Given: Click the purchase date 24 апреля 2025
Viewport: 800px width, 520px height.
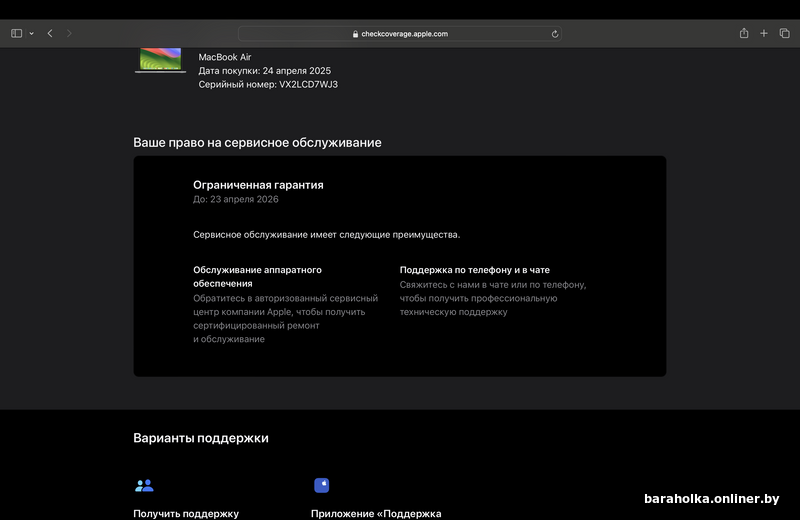Looking at the screenshot, I should pos(296,70).
